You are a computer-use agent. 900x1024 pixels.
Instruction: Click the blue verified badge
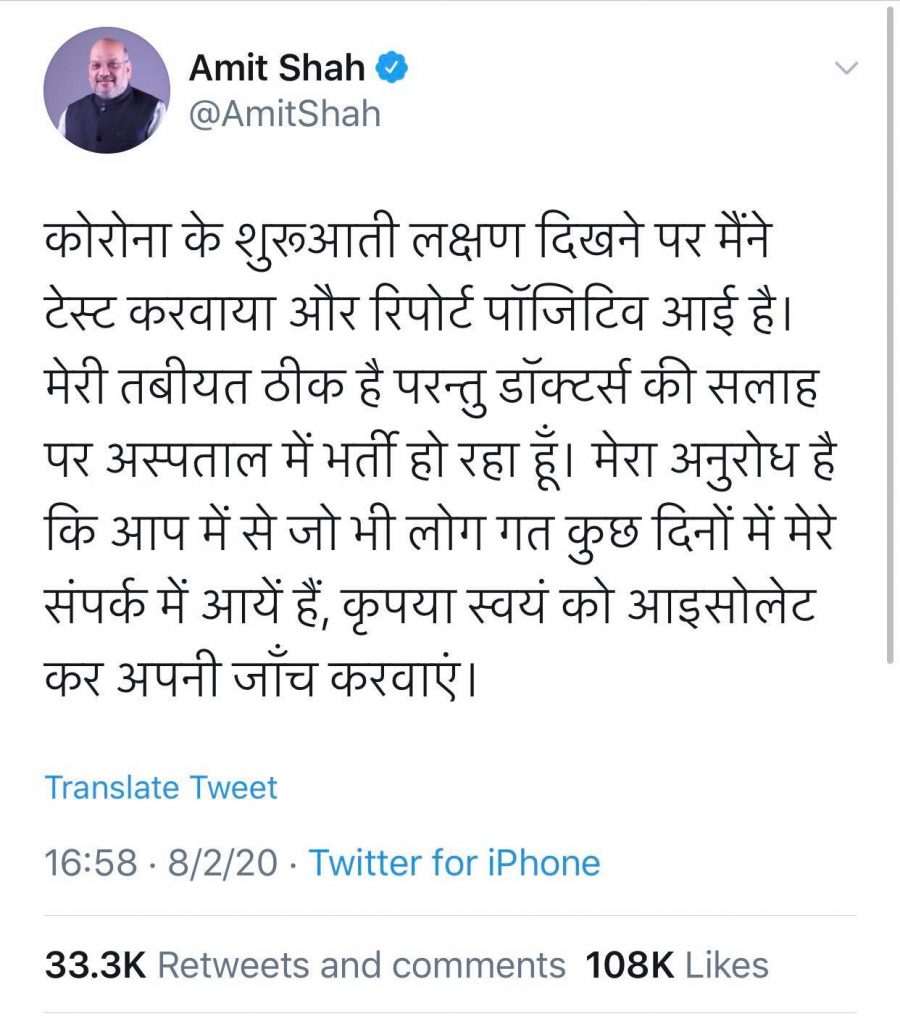pyautogui.click(x=392, y=69)
